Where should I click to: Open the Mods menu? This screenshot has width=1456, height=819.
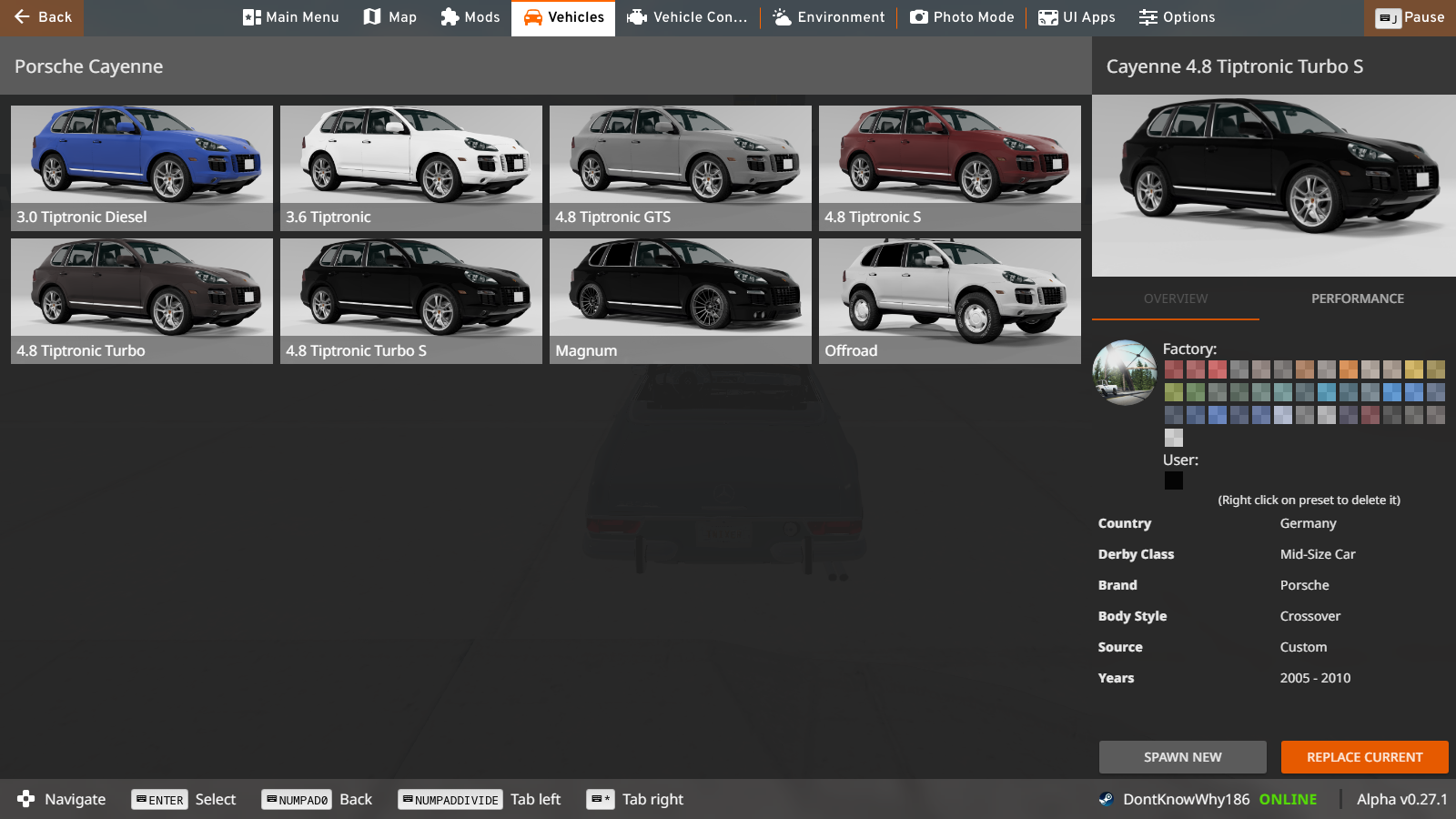[x=470, y=17]
